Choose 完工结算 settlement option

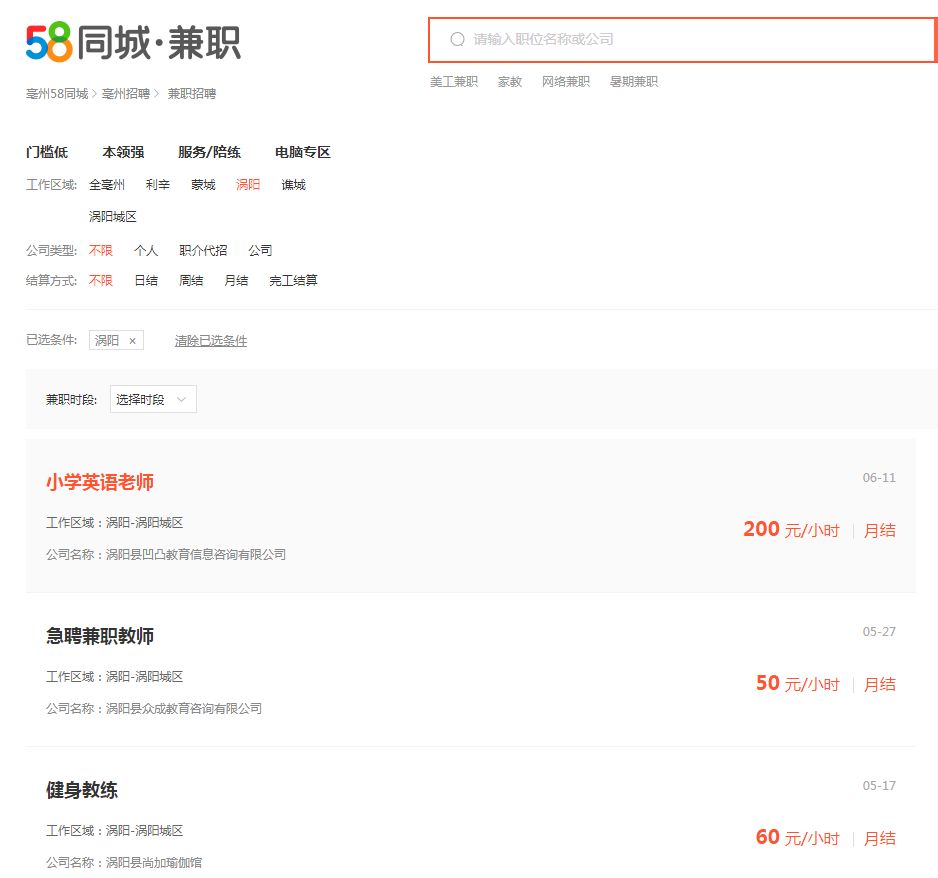click(x=293, y=281)
